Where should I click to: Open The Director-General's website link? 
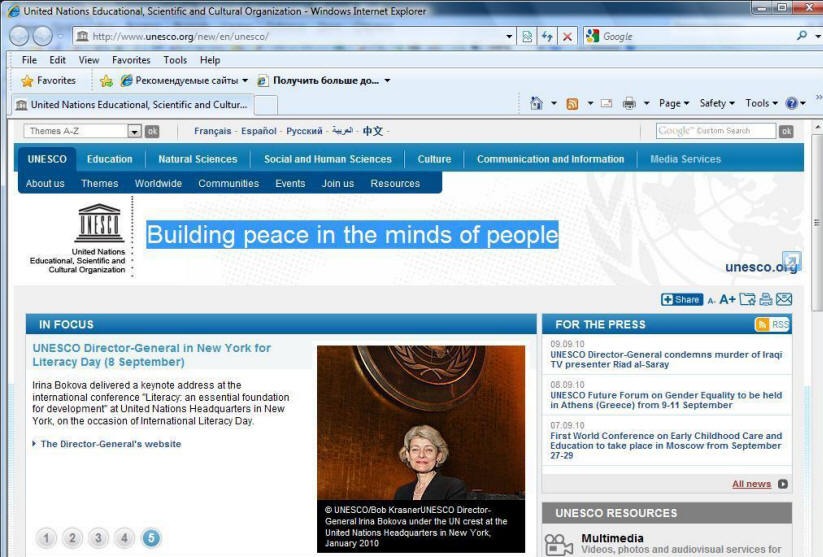pyautogui.click(x=111, y=444)
